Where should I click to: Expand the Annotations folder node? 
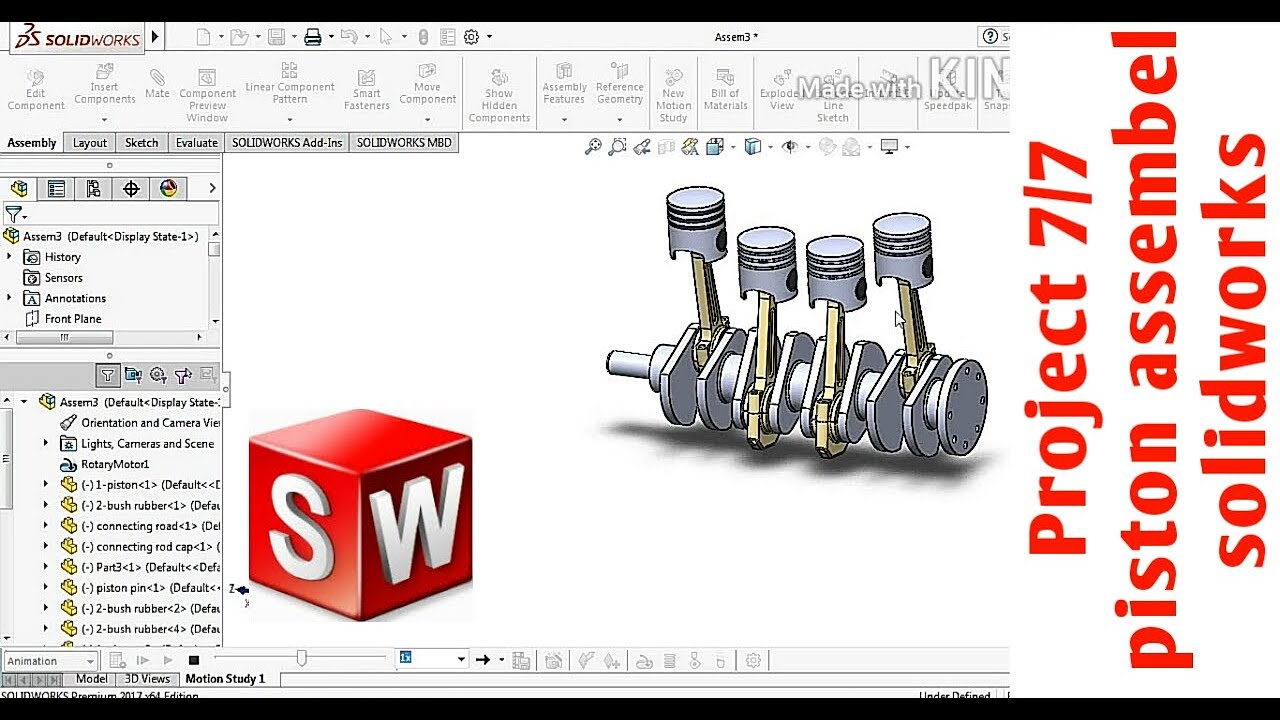(x=9, y=298)
